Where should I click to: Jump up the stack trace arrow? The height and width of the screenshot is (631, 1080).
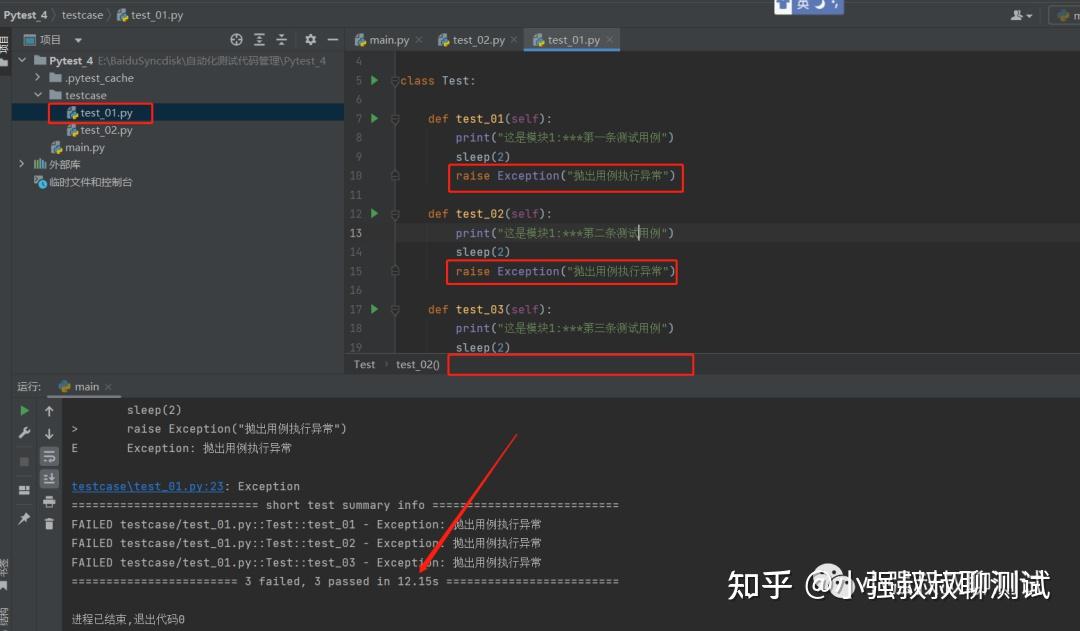pyautogui.click(x=49, y=411)
